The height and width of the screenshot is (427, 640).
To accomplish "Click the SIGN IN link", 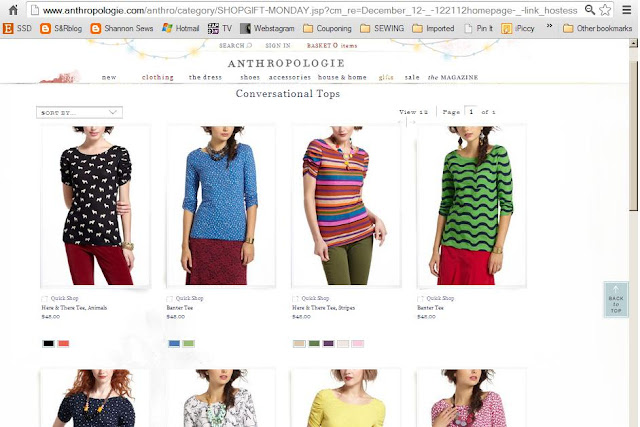I will point(278,46).
